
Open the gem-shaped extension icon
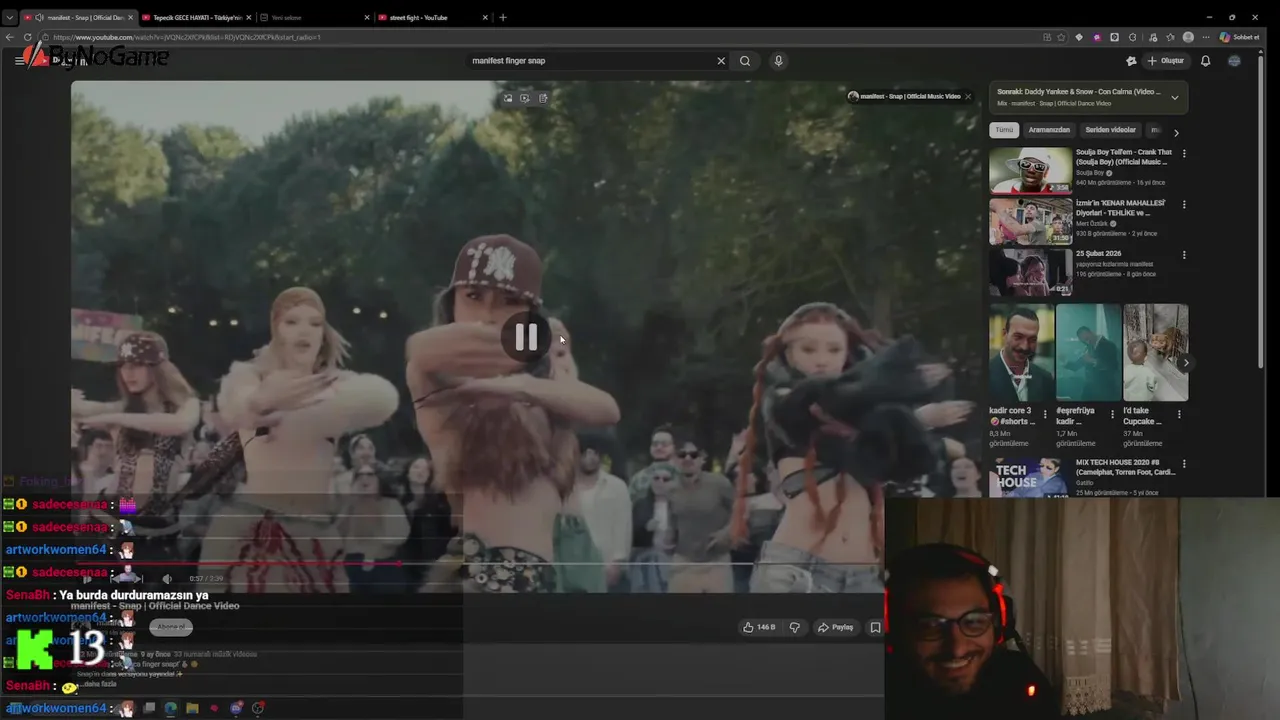pyautogui.click(x=1079, y=37)
